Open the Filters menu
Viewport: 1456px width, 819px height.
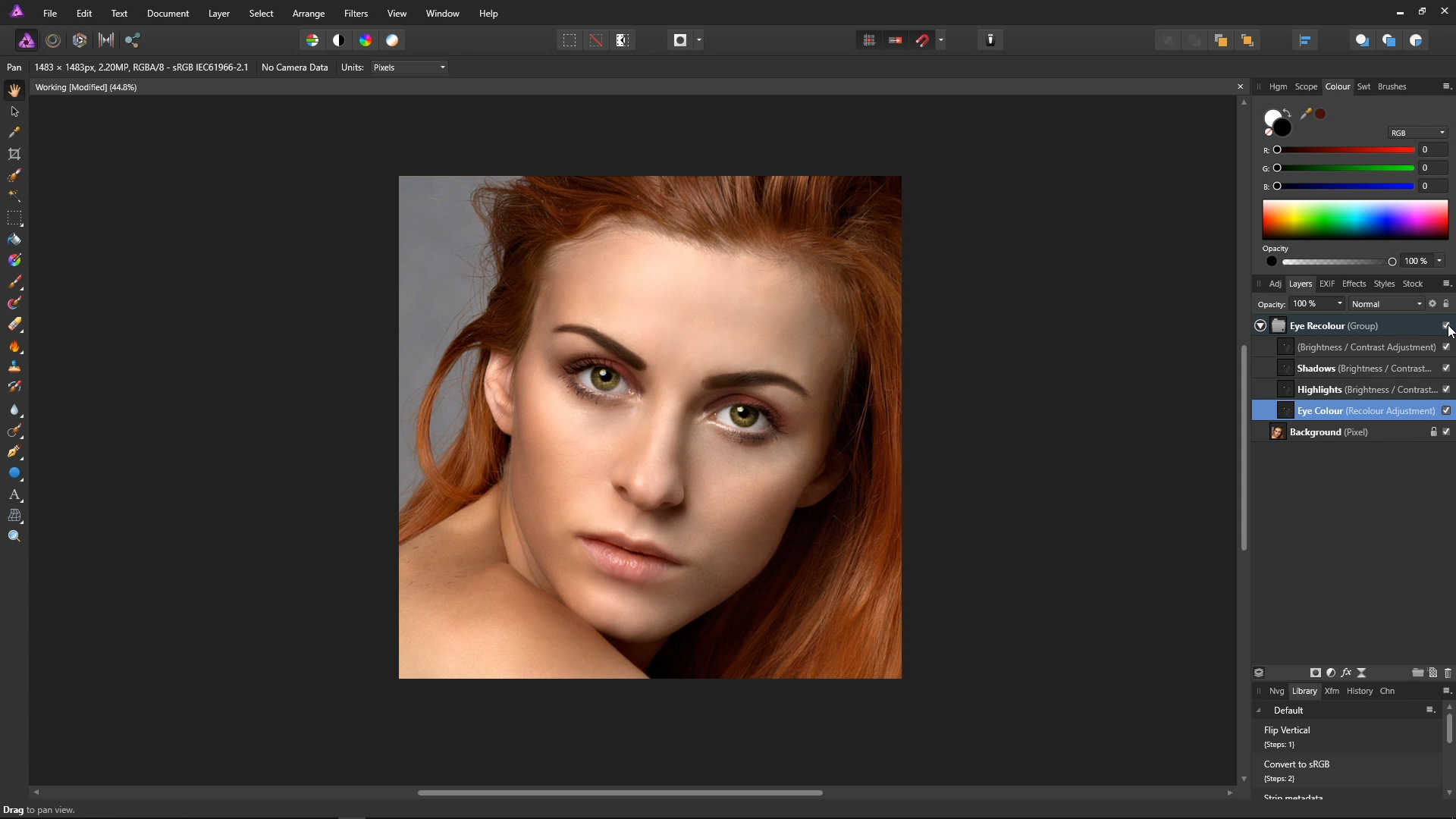[x=355, y=14]
